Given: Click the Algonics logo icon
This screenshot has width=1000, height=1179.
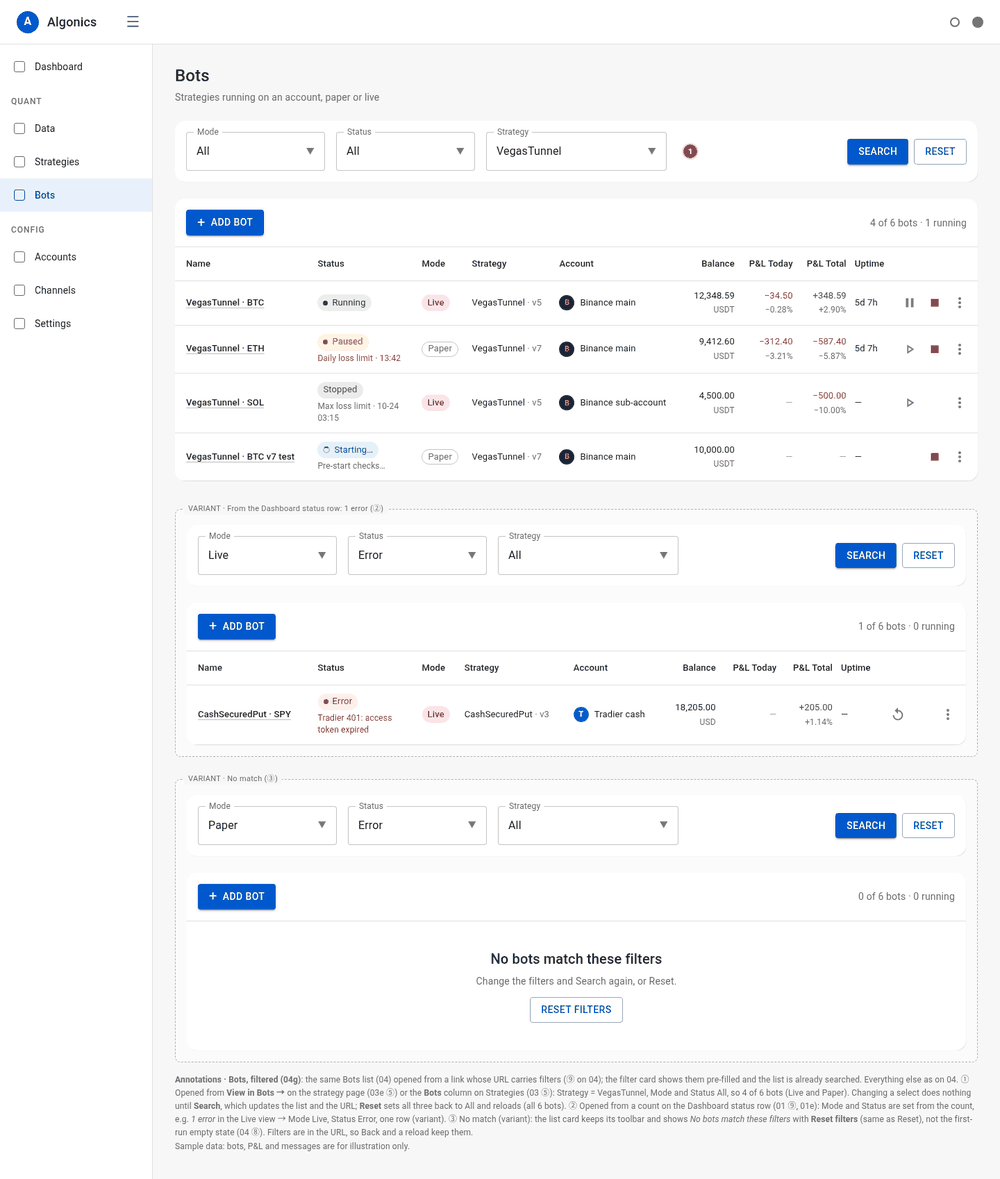Looking at the screenshot, I should click(28, 22).
